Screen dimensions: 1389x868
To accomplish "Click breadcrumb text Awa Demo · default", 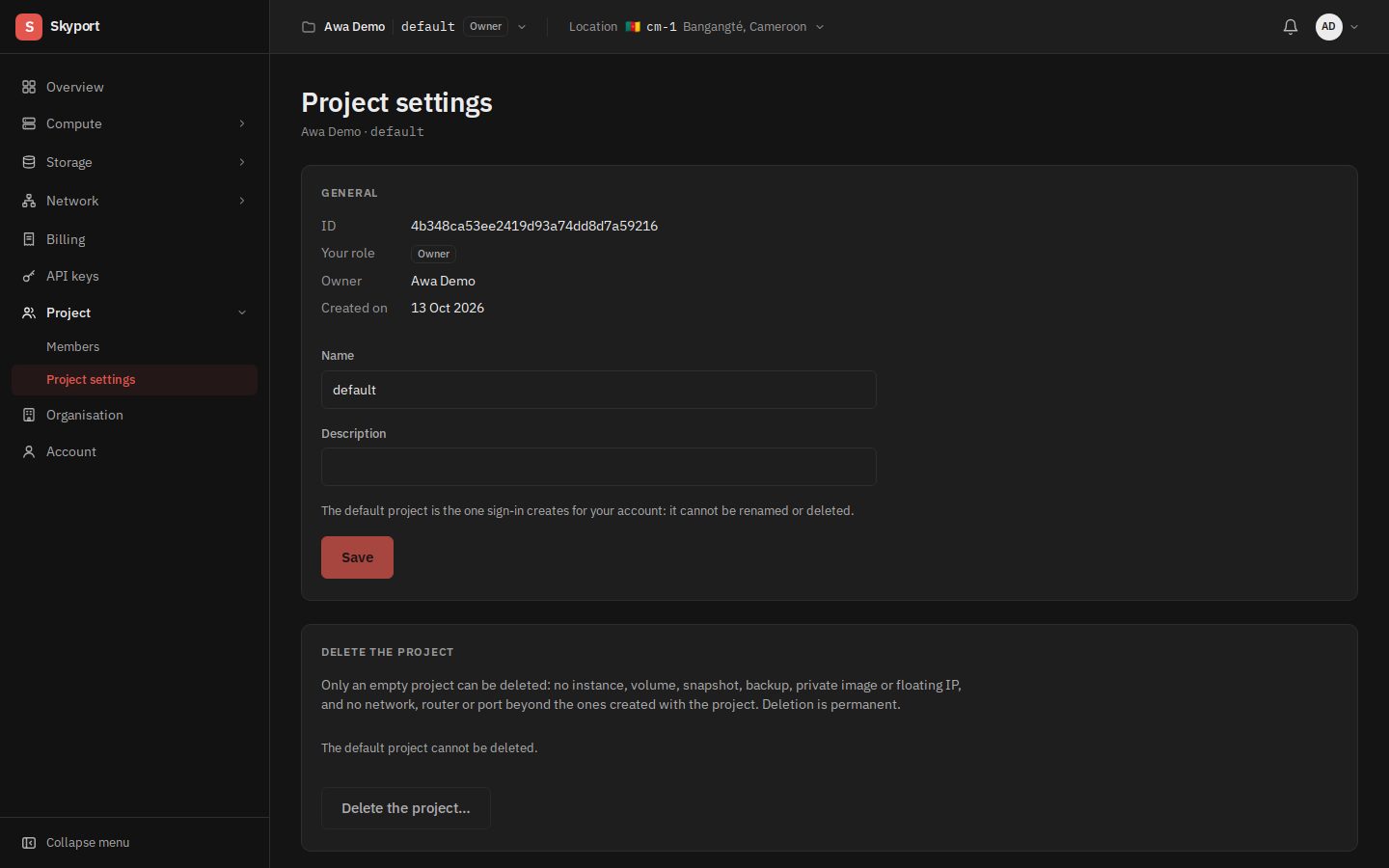I will pyautogui.click(x=363, y=131).
